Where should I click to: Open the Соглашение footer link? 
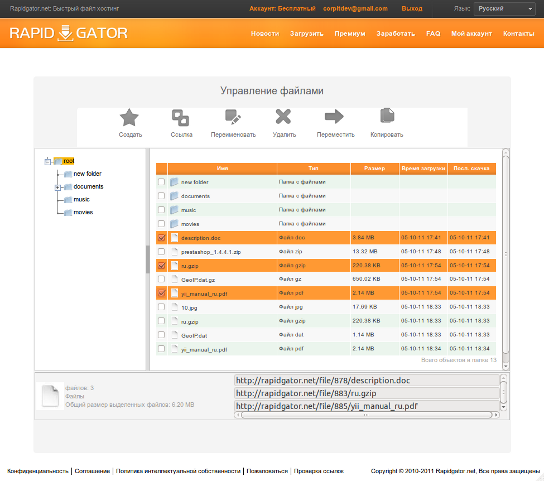coord(92,471)
